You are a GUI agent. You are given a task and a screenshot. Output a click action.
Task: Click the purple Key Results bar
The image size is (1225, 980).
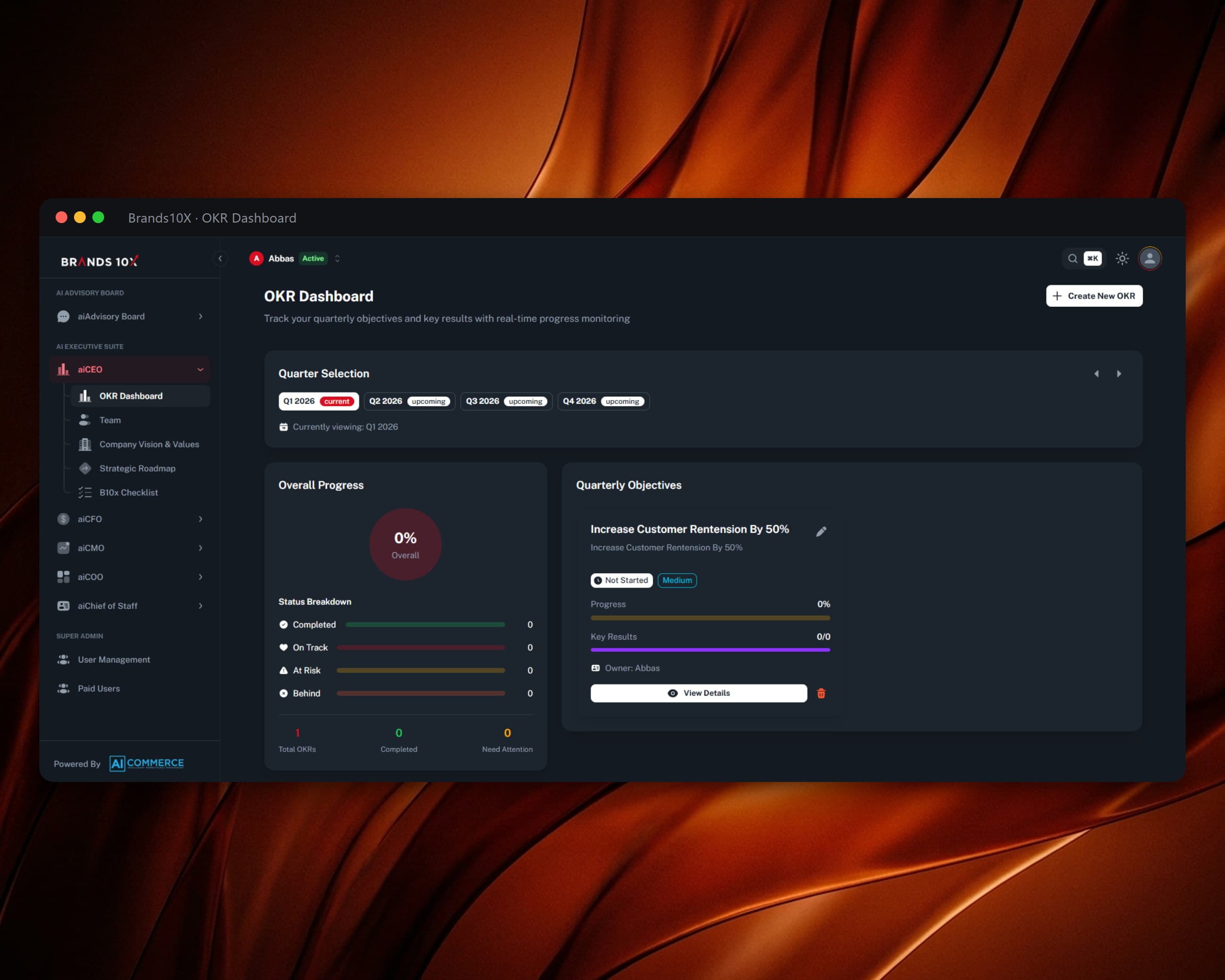[710, 650]
